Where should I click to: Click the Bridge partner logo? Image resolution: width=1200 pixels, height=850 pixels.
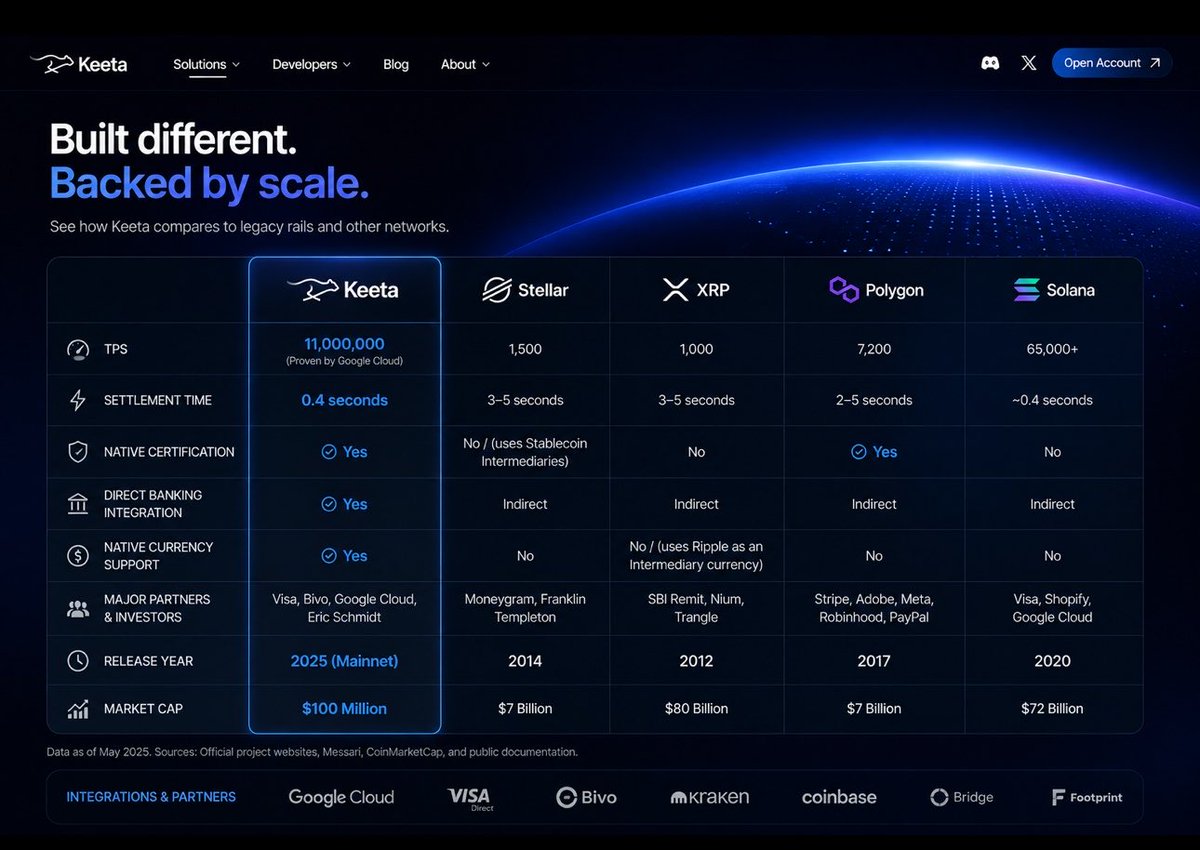961,797
